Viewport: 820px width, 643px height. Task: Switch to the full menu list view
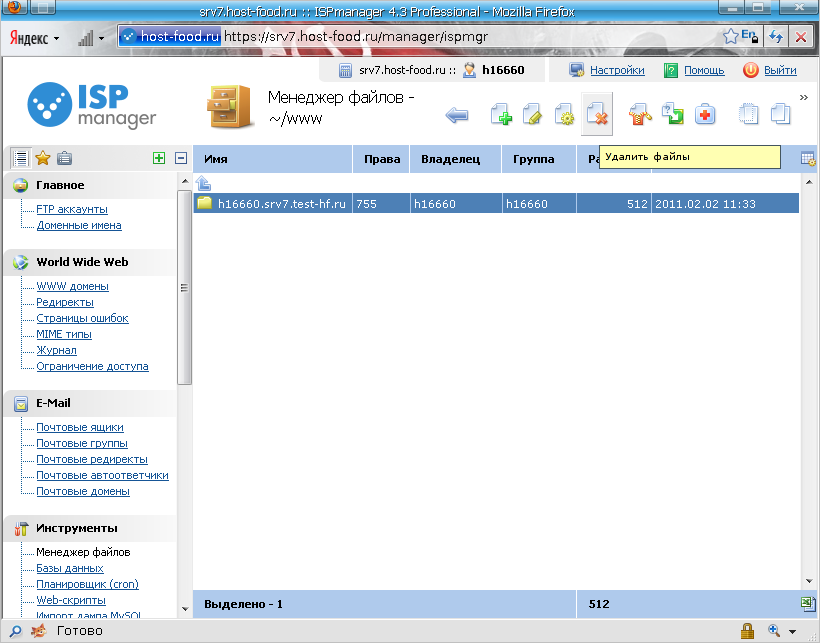[x=21, y=158]
